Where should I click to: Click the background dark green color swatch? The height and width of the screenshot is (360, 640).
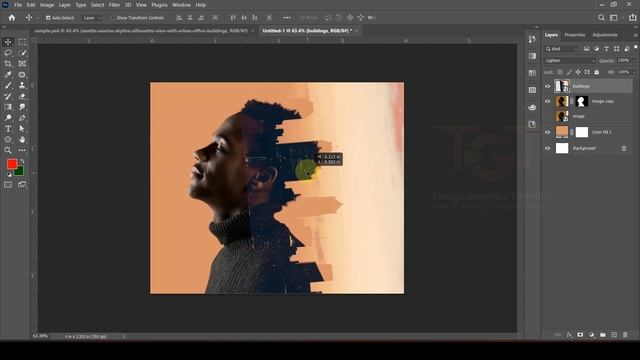(19, 172)
